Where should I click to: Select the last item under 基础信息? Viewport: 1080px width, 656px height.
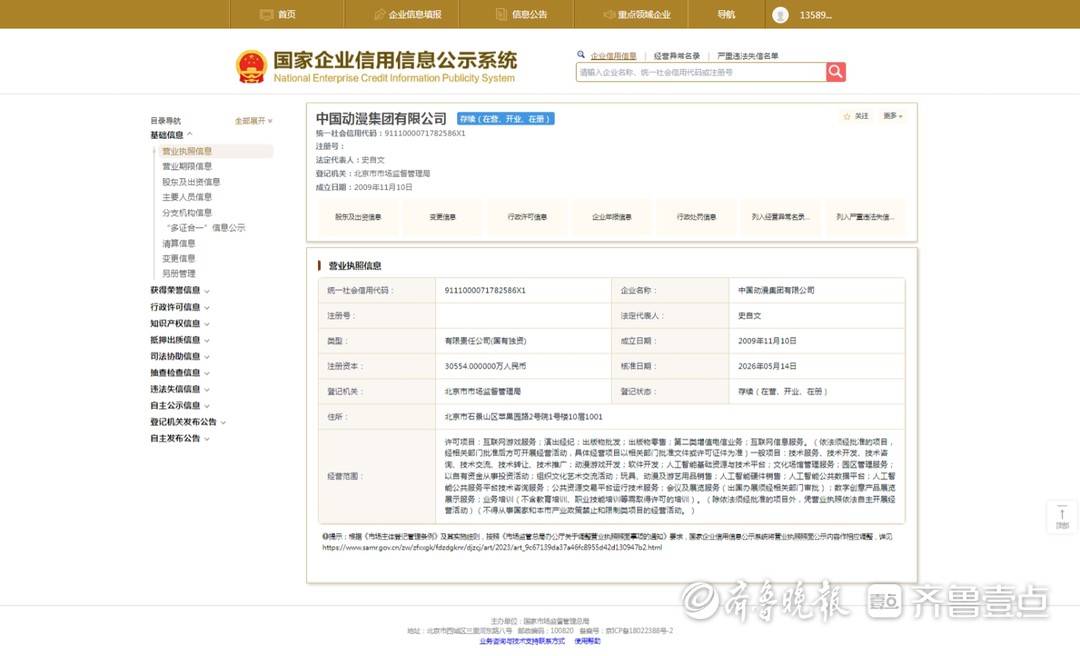178,274
